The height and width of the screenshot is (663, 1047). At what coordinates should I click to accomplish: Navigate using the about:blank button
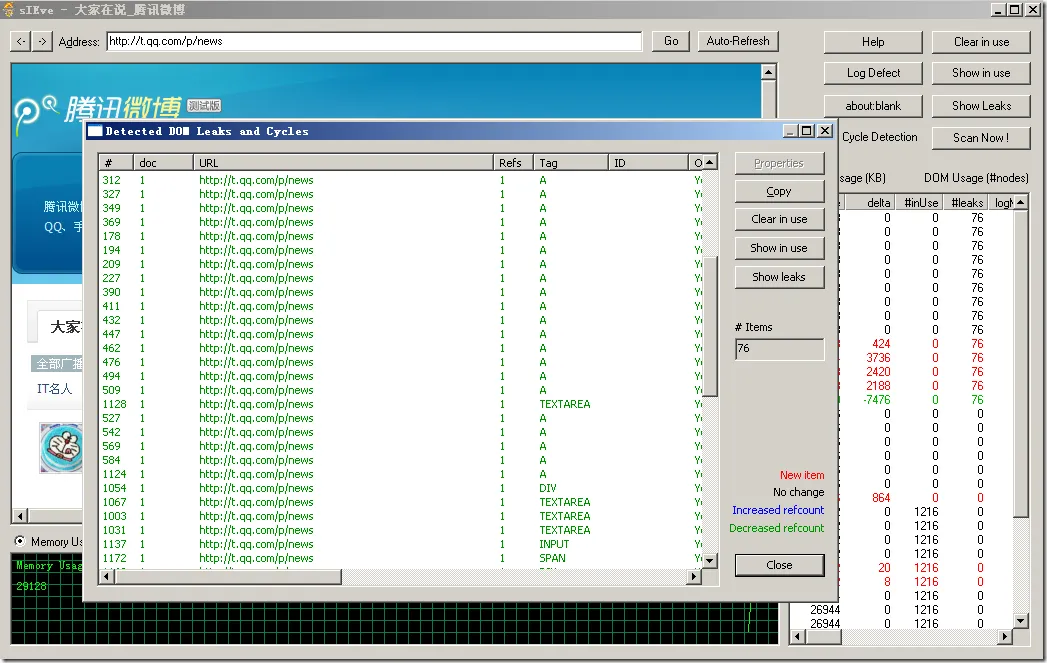[873, 105]
